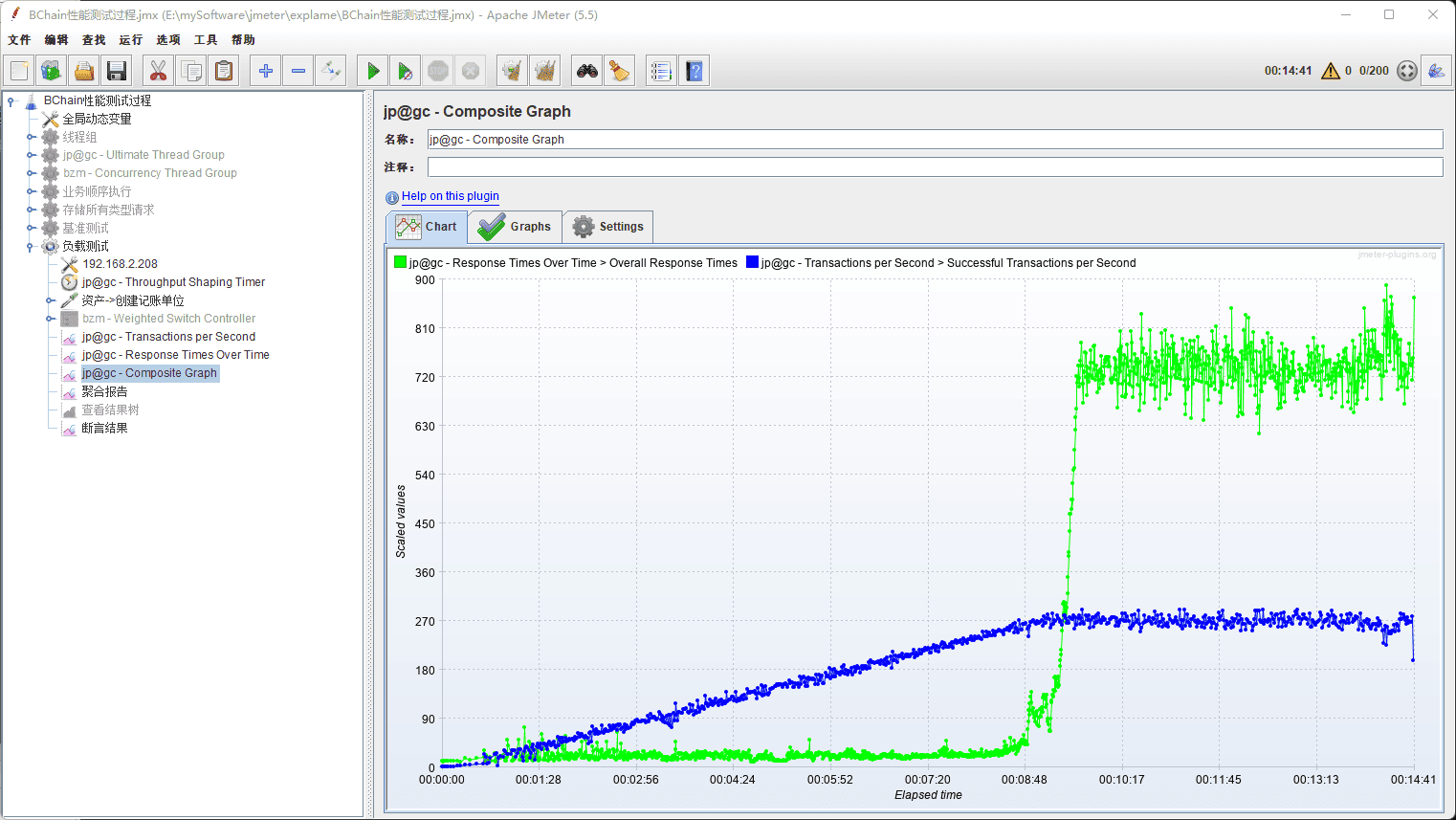Click Start no pauses toolbar icon

point(406,71)
